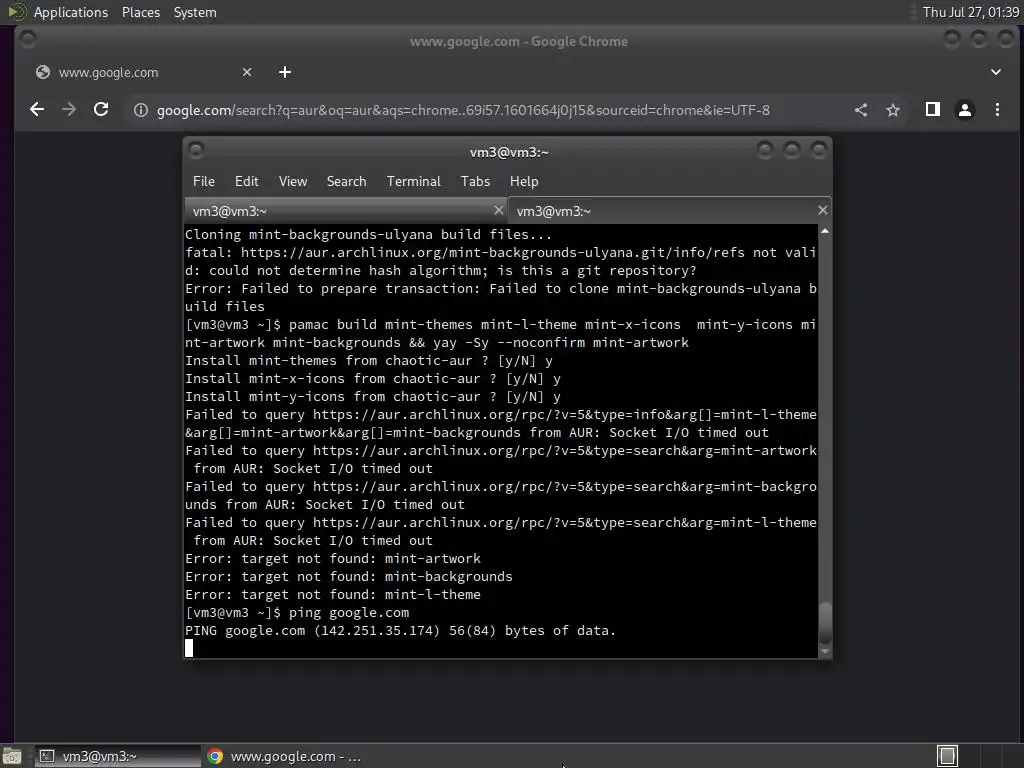Click 'Error: target not found: mint-backgrounds' line
Screen dimensions: 1024x768
point(349,577)
